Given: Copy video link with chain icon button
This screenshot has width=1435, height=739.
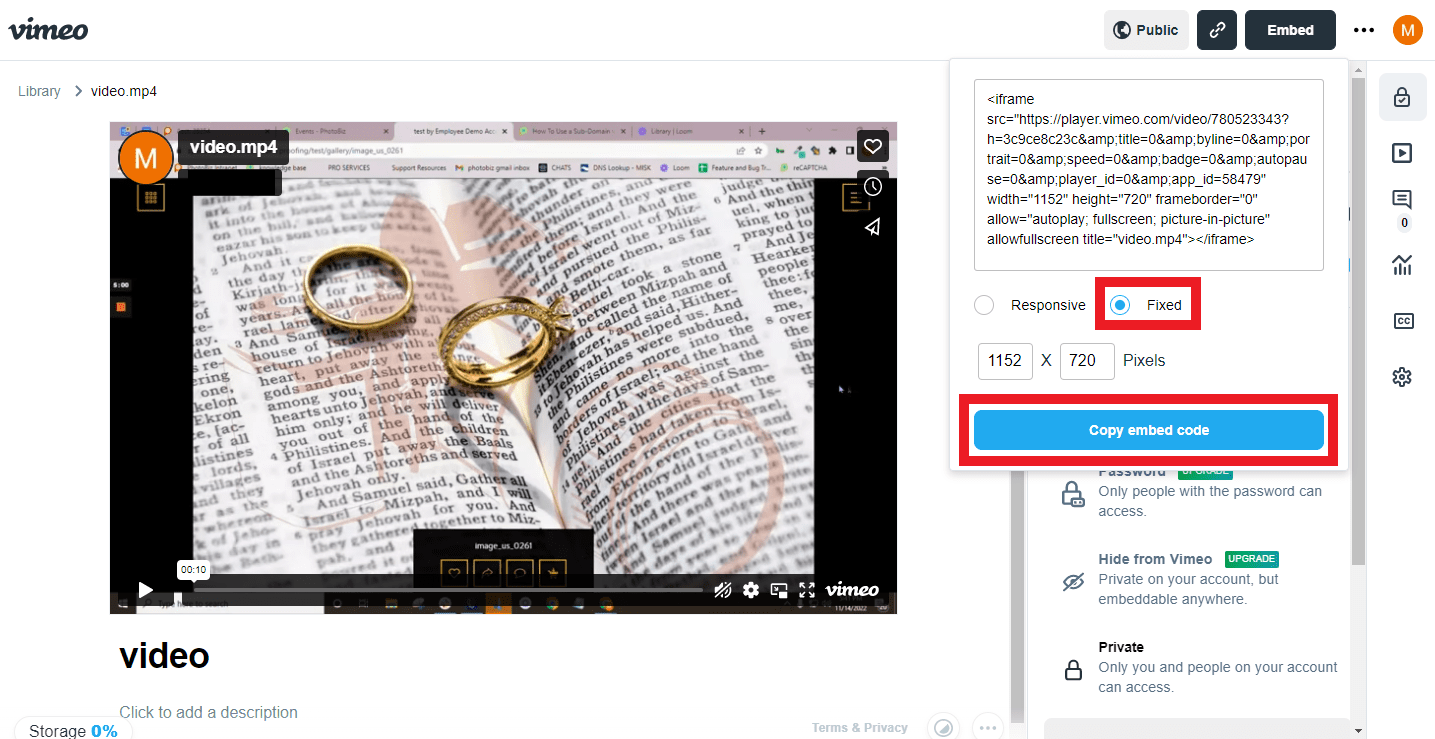Looking at the screenshot, I should (x=1217, y=30).
